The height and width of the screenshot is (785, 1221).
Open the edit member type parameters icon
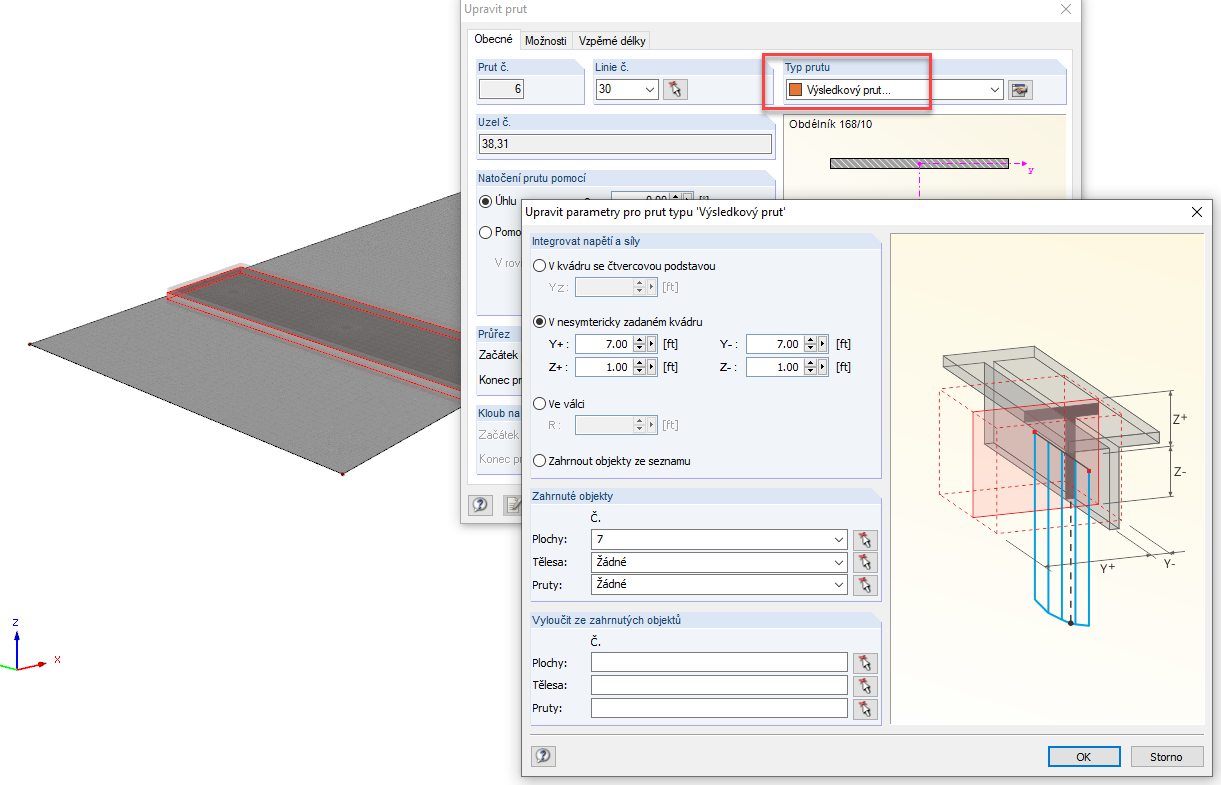click(1020, 90)
